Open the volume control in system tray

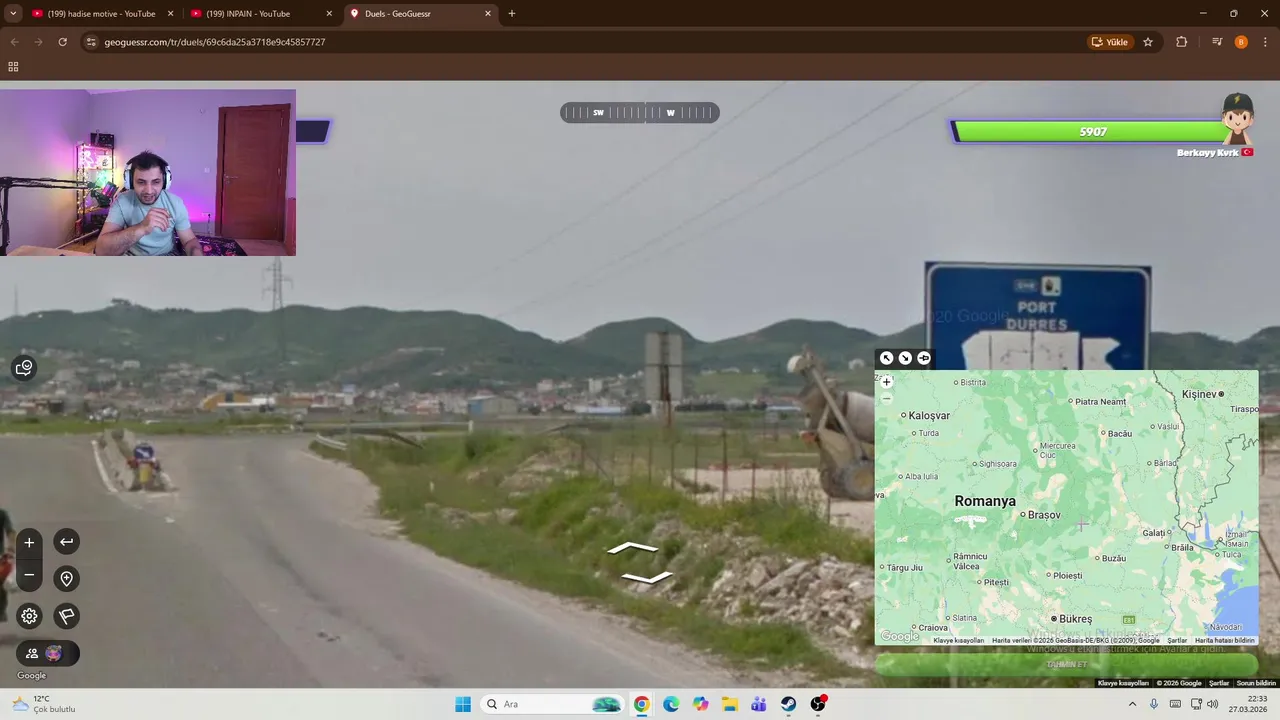click(x=1212, y=704)
